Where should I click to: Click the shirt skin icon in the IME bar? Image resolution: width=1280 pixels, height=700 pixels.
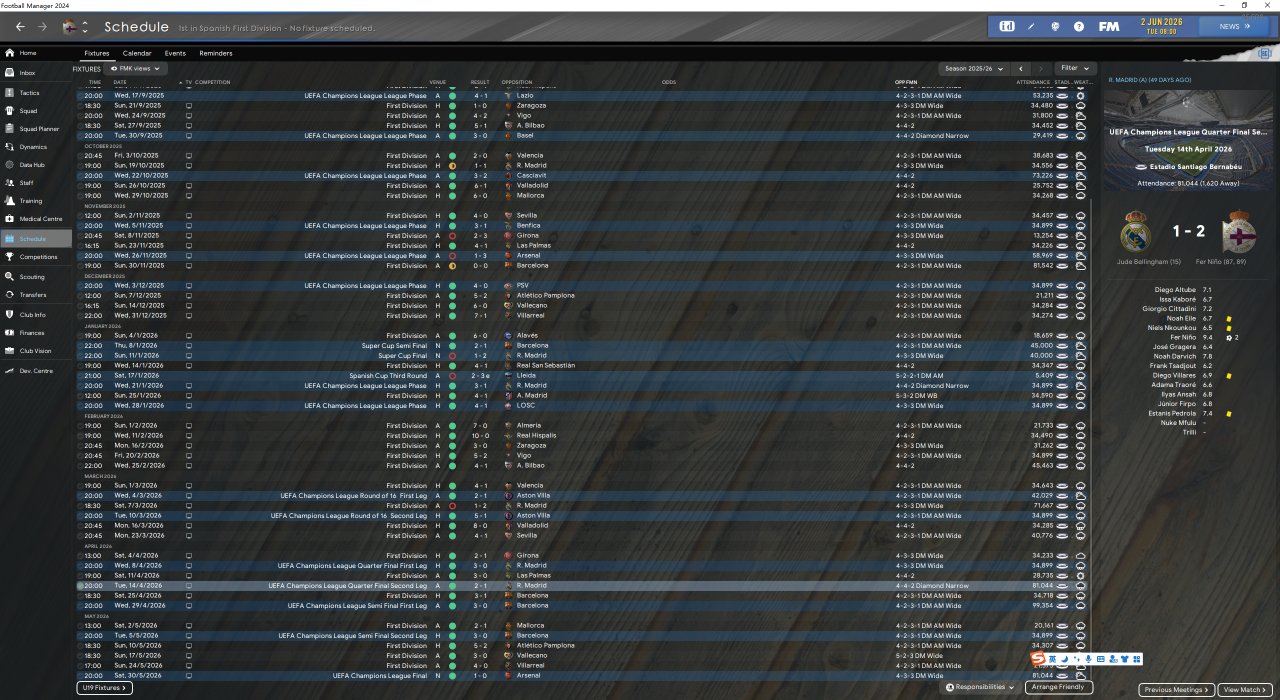tap(1124, 659)
